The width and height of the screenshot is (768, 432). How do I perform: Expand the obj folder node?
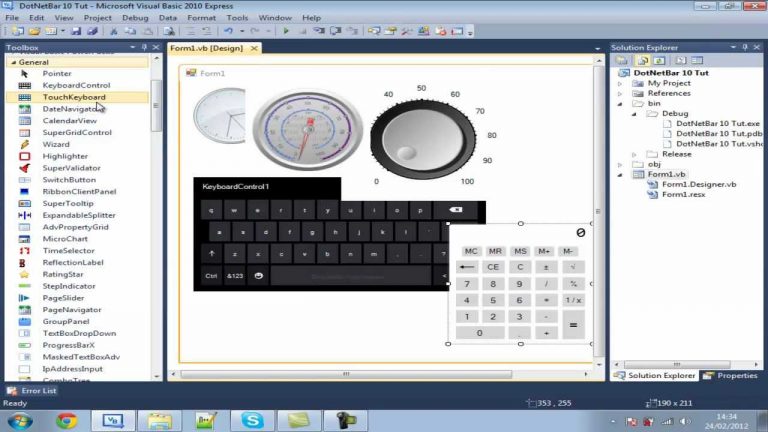click(x=620, y=165)
